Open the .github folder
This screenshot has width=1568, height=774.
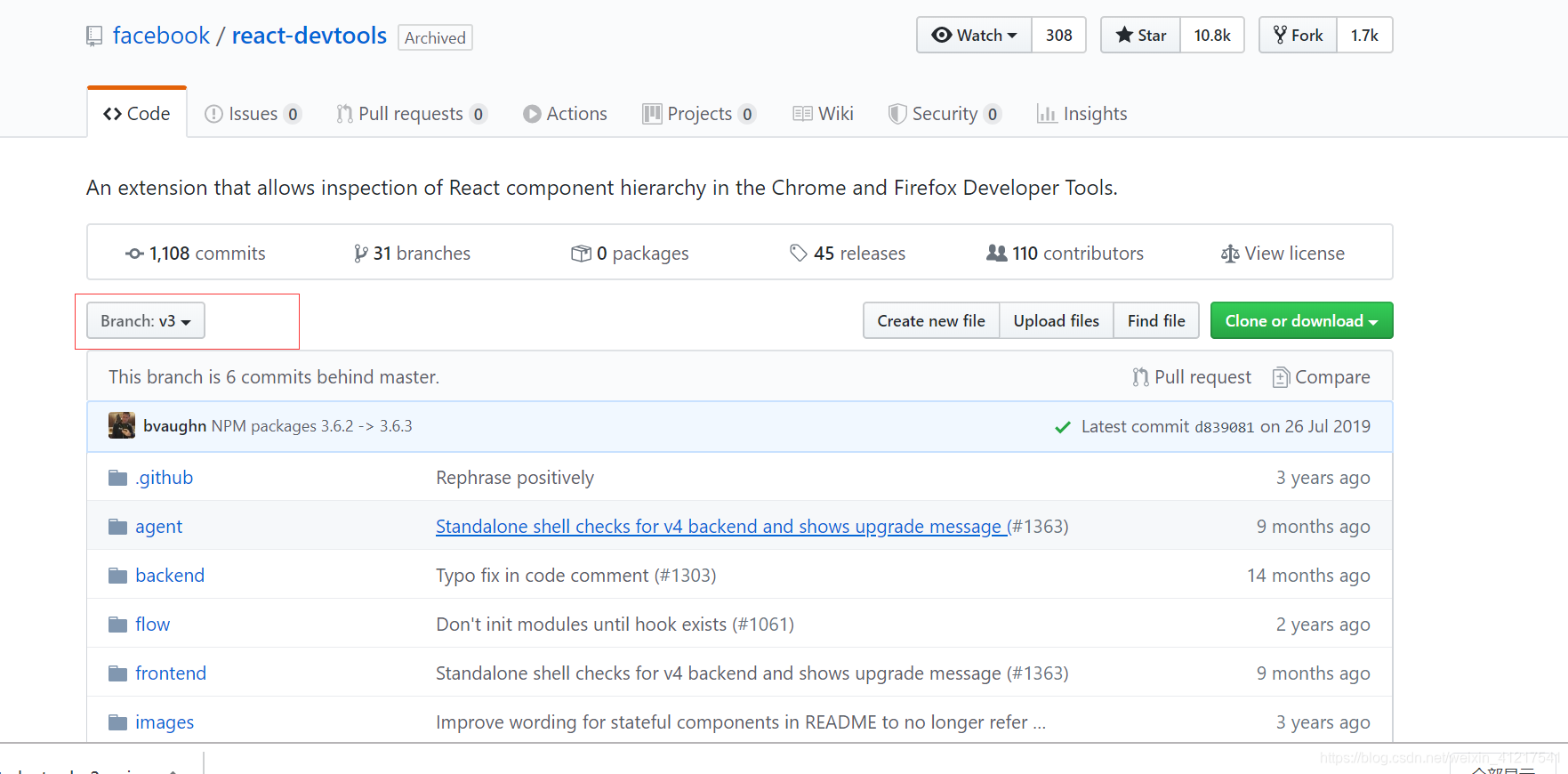click(x=164, y=478)
